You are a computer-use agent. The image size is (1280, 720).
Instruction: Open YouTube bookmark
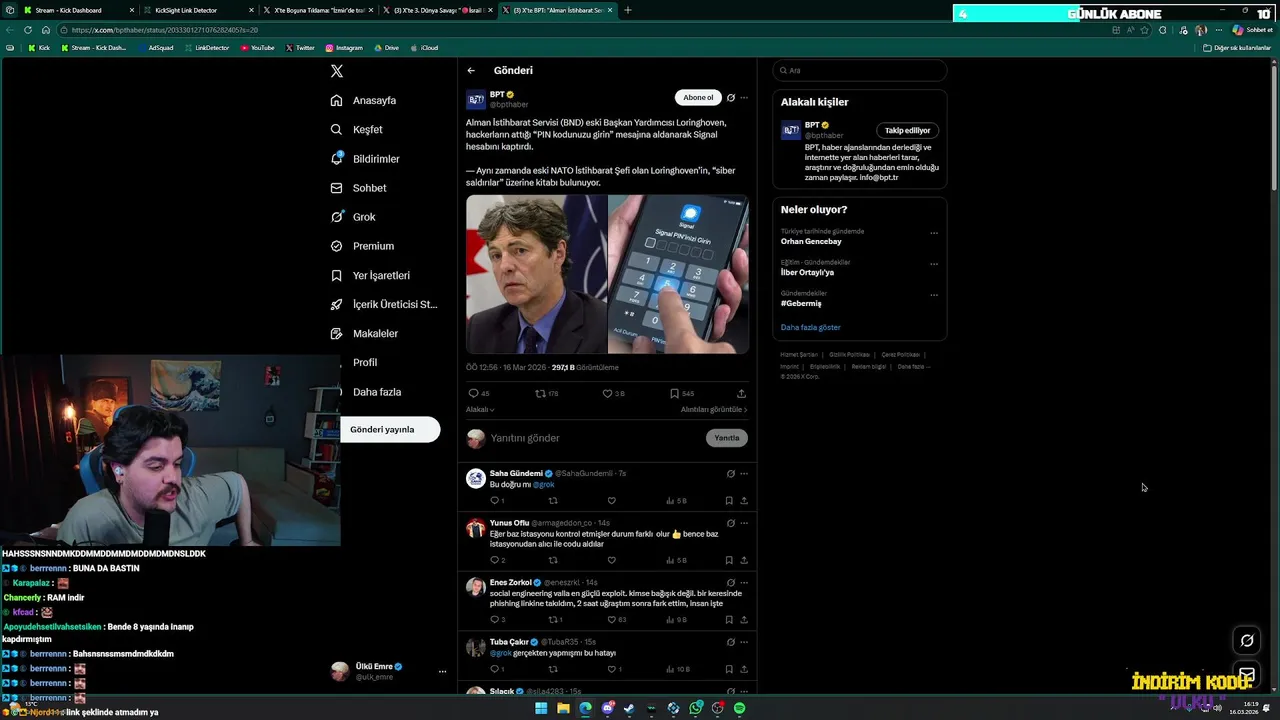[x=257, y=48]
